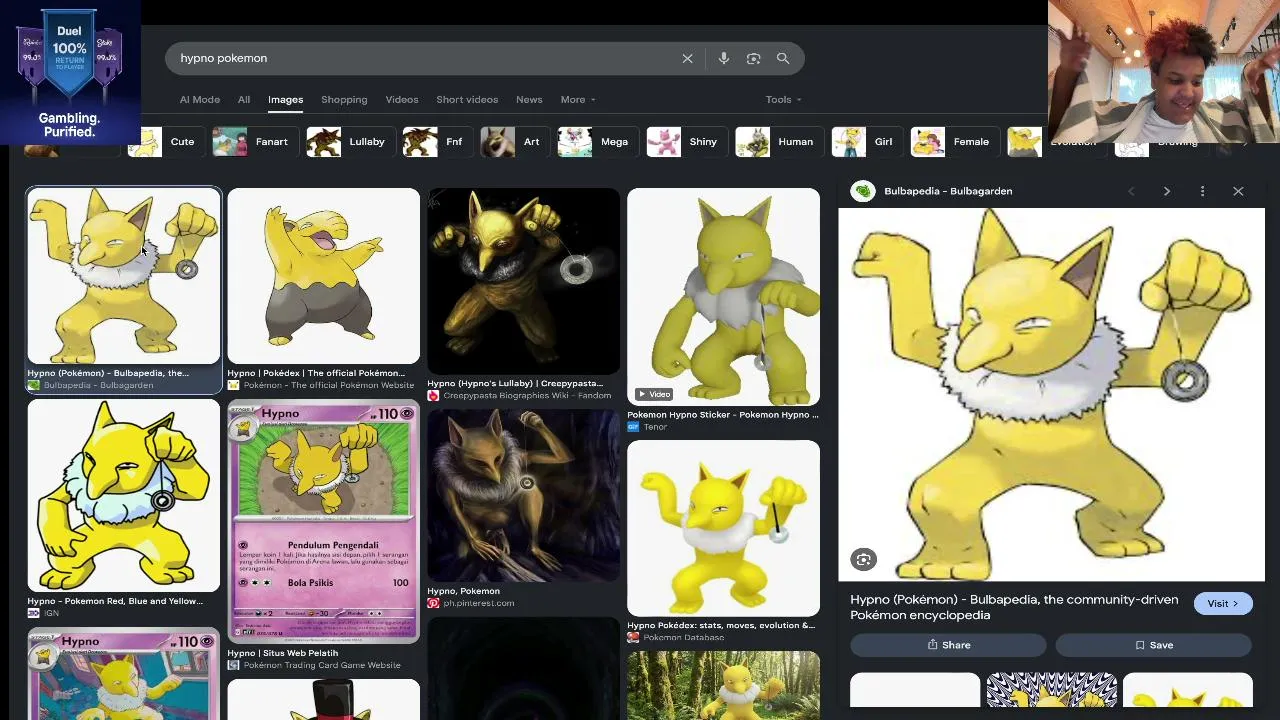This screenshot has height=720, width=1280.
Task: Expand the More dropdown menu
Action: [x=578, y=100]
